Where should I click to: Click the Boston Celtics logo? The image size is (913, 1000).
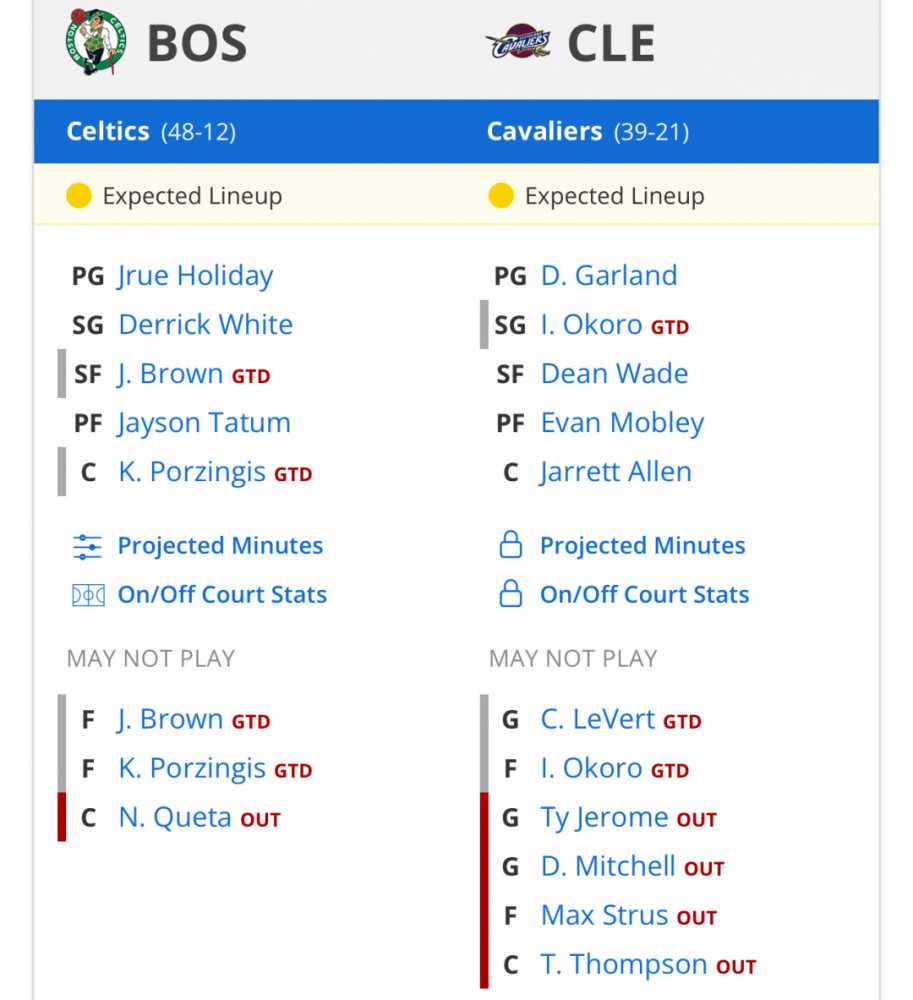point(97,43)
